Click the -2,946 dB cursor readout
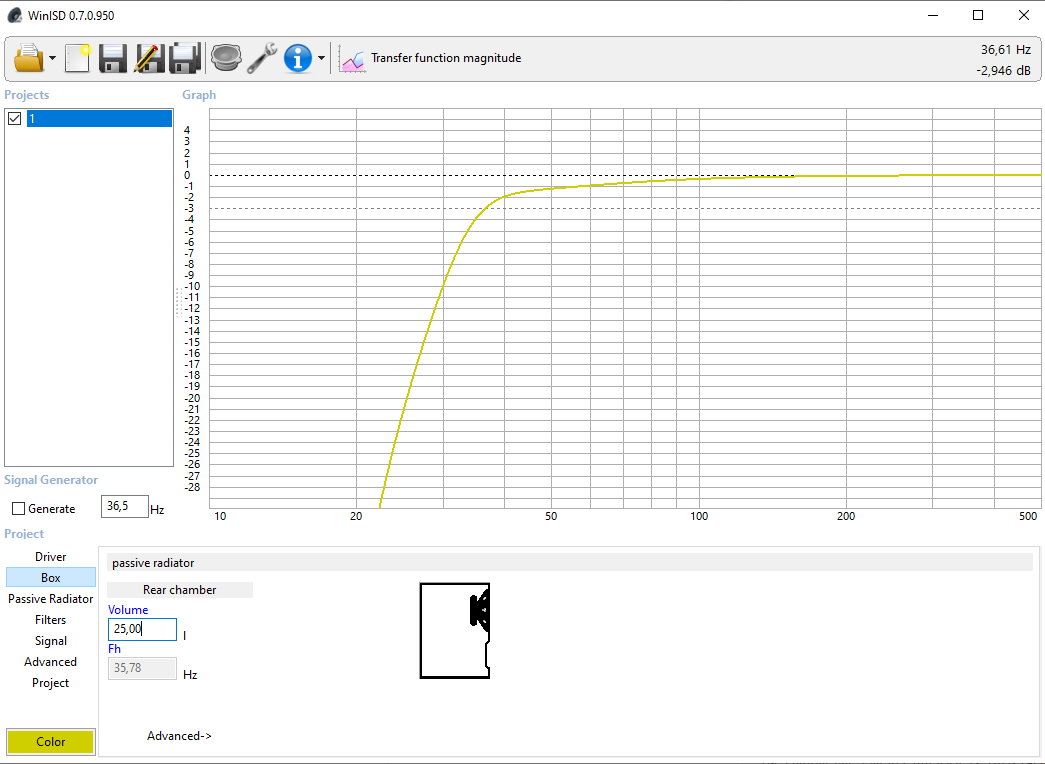 [x=1003, y=71]
